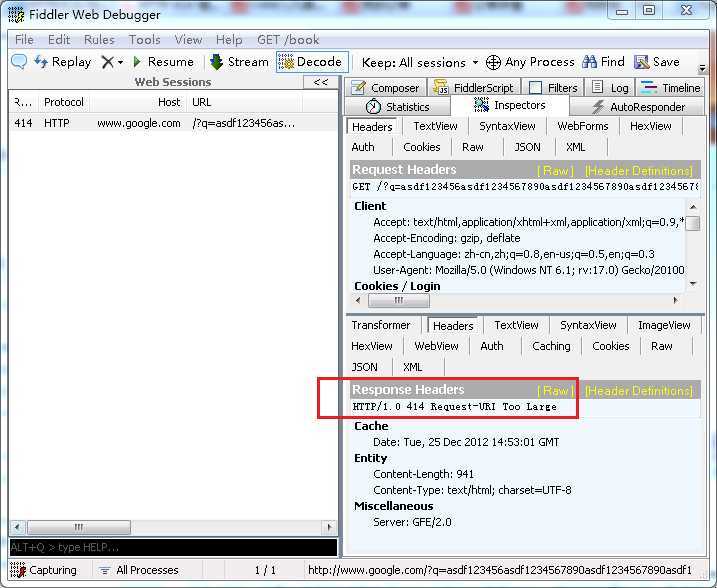This screenshot has width=717, height=588.
Task: Select request SyntaxView tab
Action: pyautogui.click(x=507, y=126)
